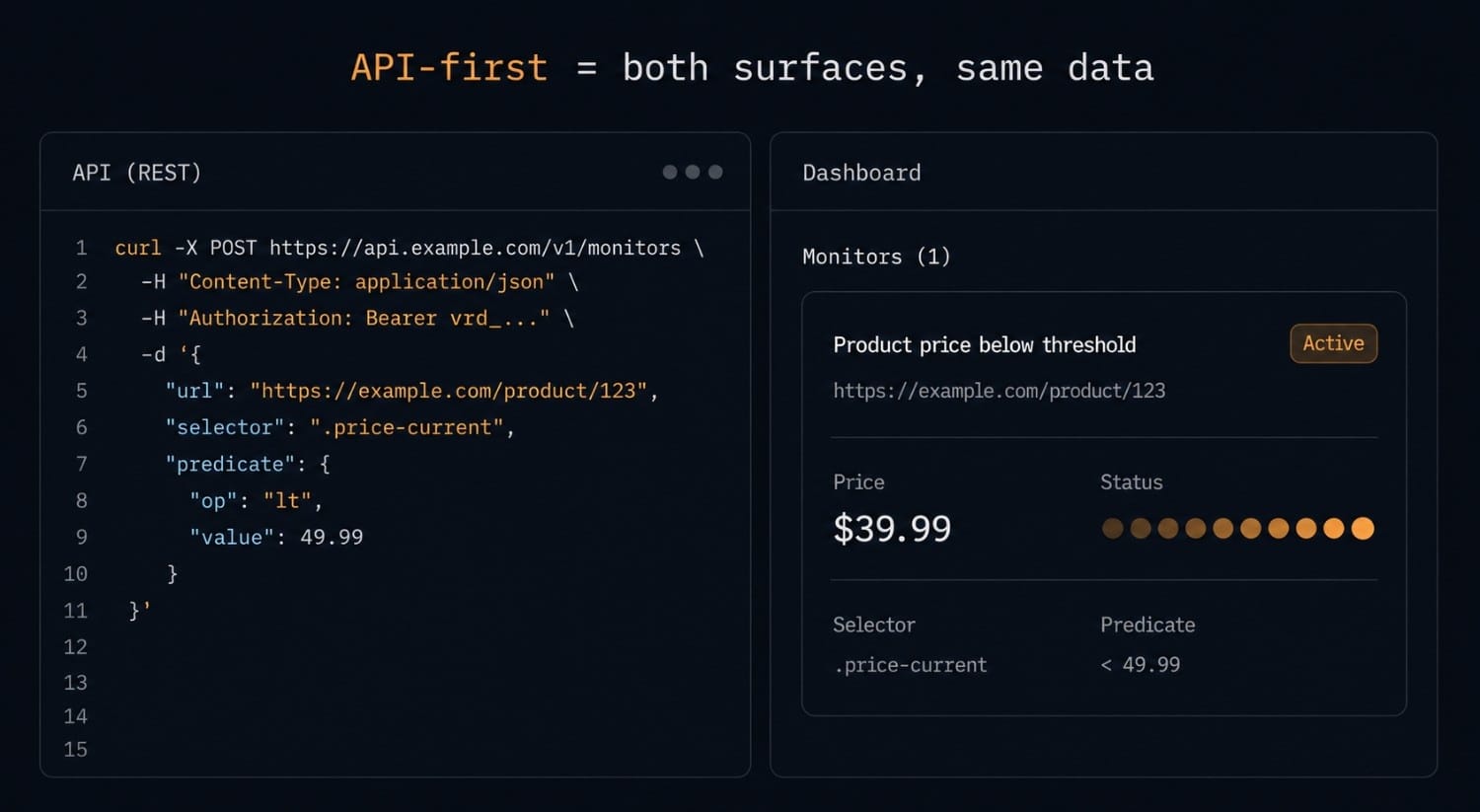Click line number 15 in code gutter
The width and height of the screenshot is (1480, 812).
tap(76, 750)
